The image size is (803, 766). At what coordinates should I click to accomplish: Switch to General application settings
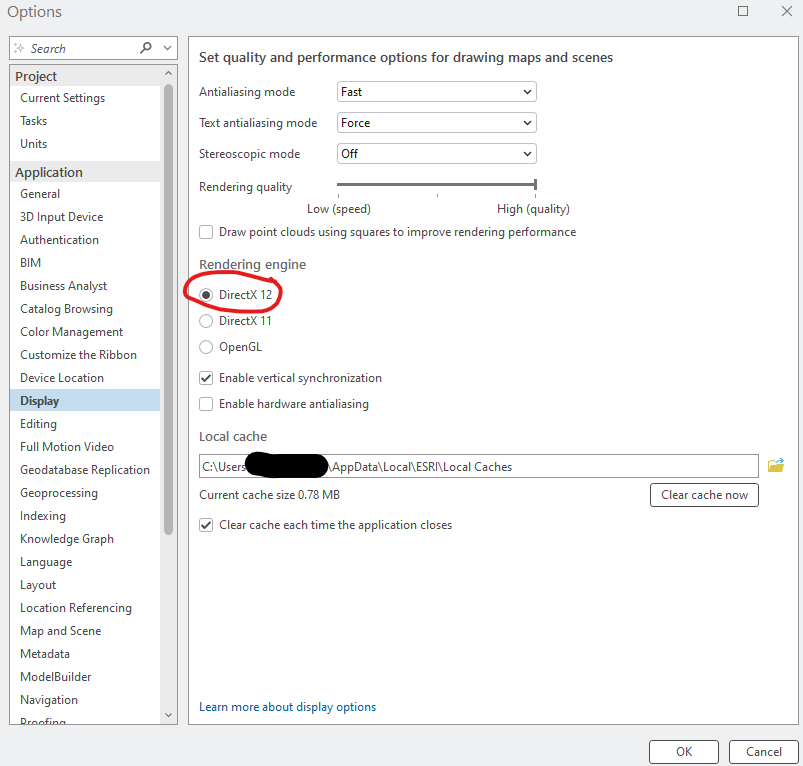(x=40, y=193)
